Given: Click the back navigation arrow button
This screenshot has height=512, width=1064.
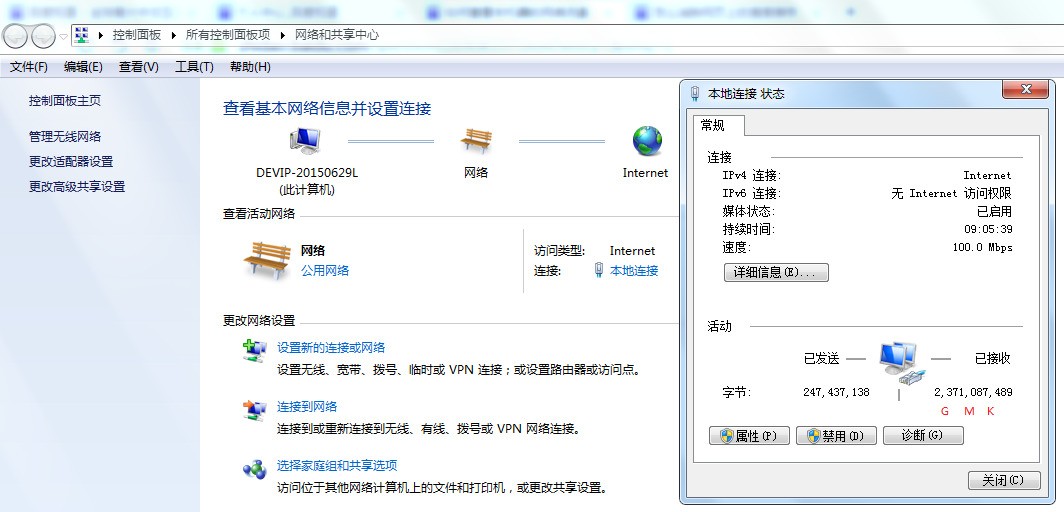Looking at the screenshot, I should 15,36.
